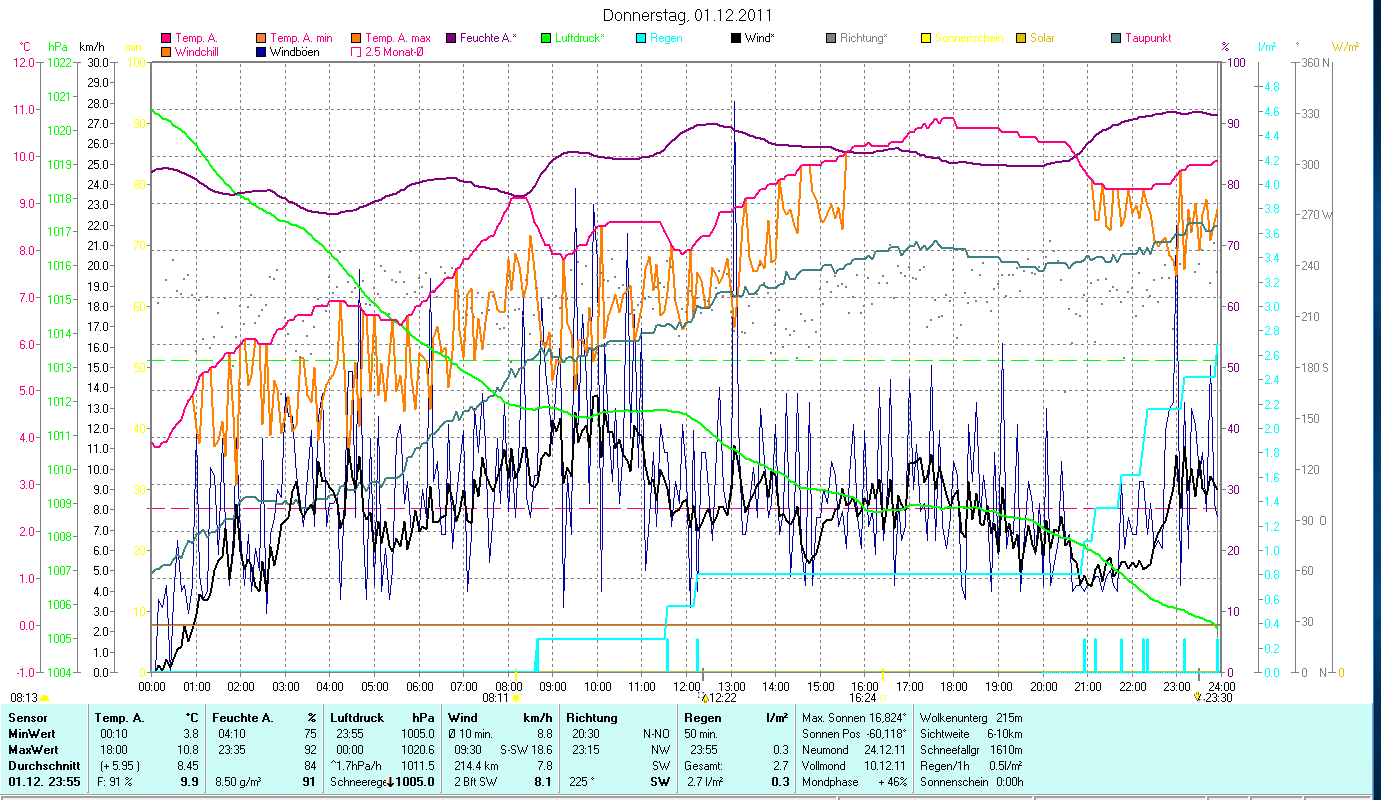The image size is (1381, 800).
Task: Click the chart title Donnerstag, 01.12.2011
Action: pos(688,15)
